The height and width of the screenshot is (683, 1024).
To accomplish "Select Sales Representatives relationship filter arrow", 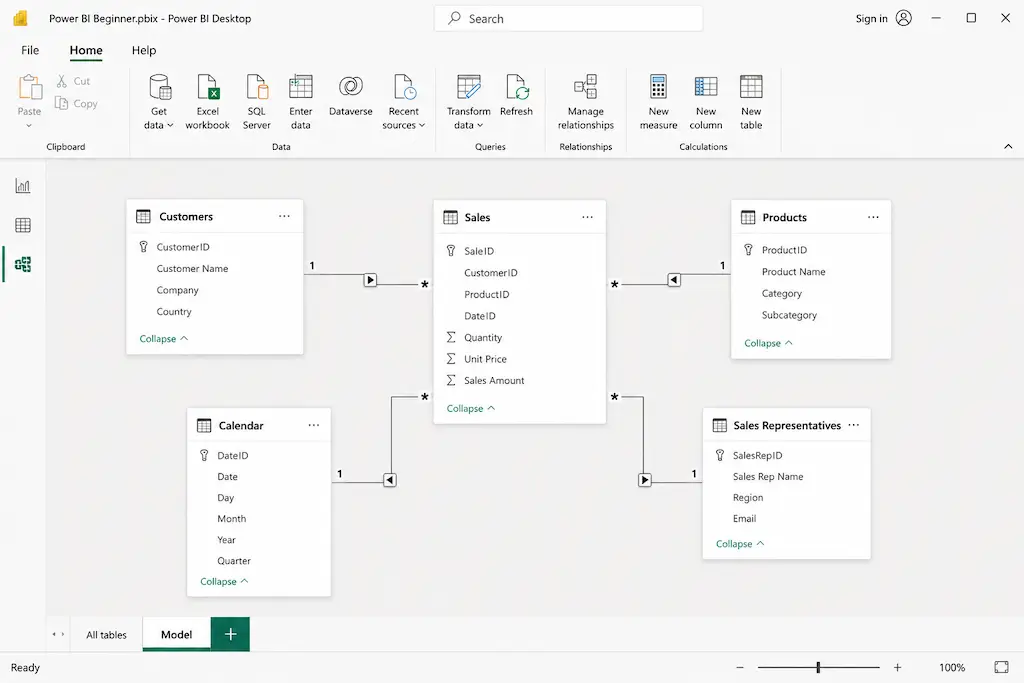I will [x=645, y=480].
